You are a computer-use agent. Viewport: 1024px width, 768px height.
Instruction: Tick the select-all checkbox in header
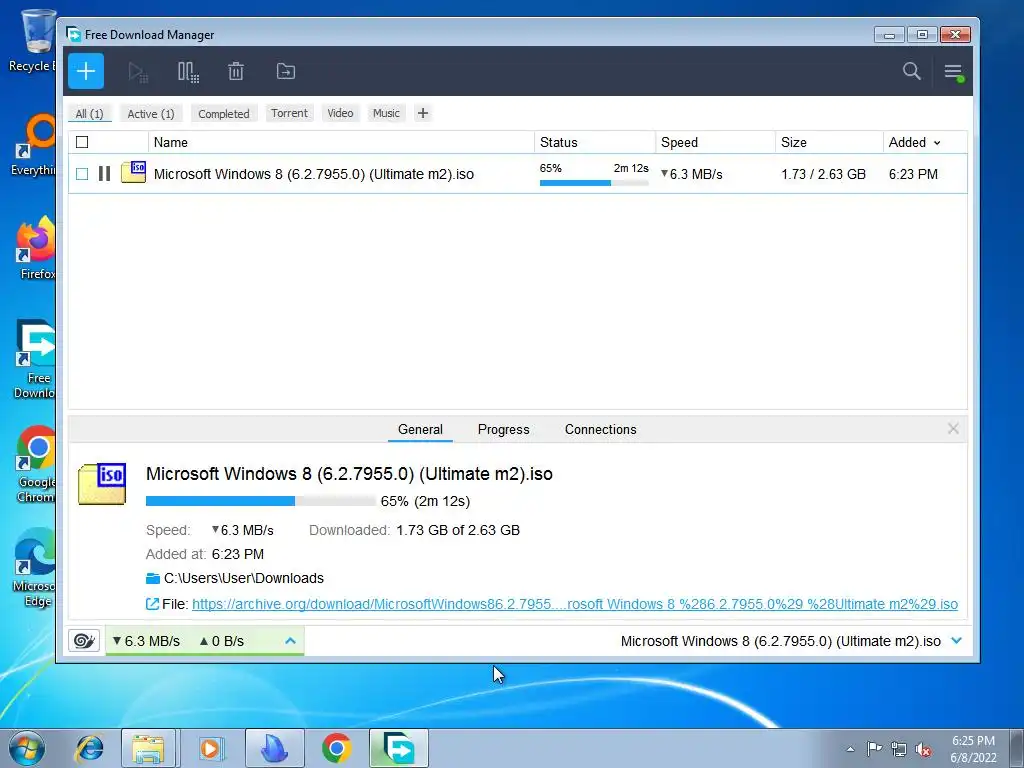(82, 142)
